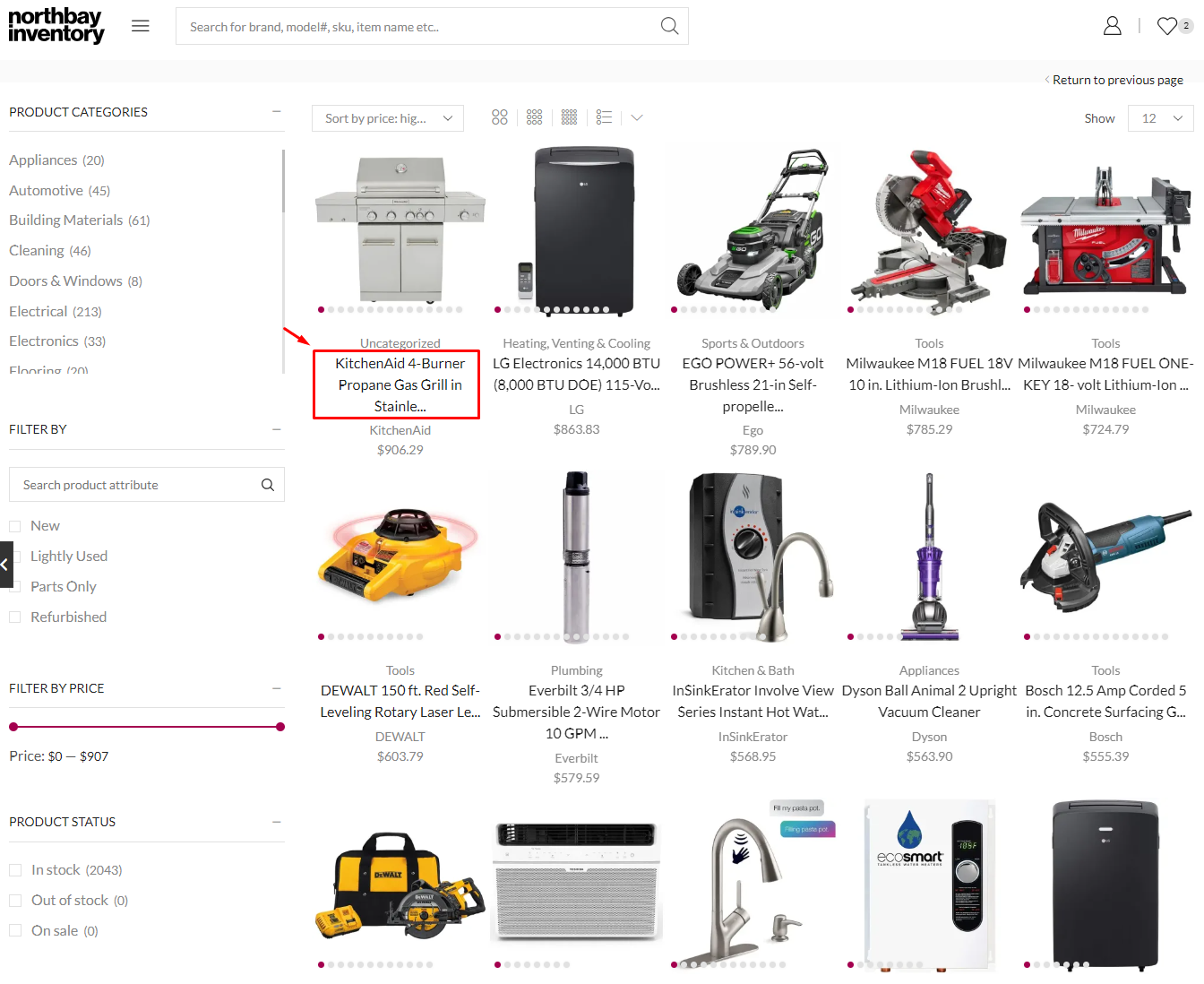Open the sort by price dropdown
1204x984 pixels.
click(388, 118)
